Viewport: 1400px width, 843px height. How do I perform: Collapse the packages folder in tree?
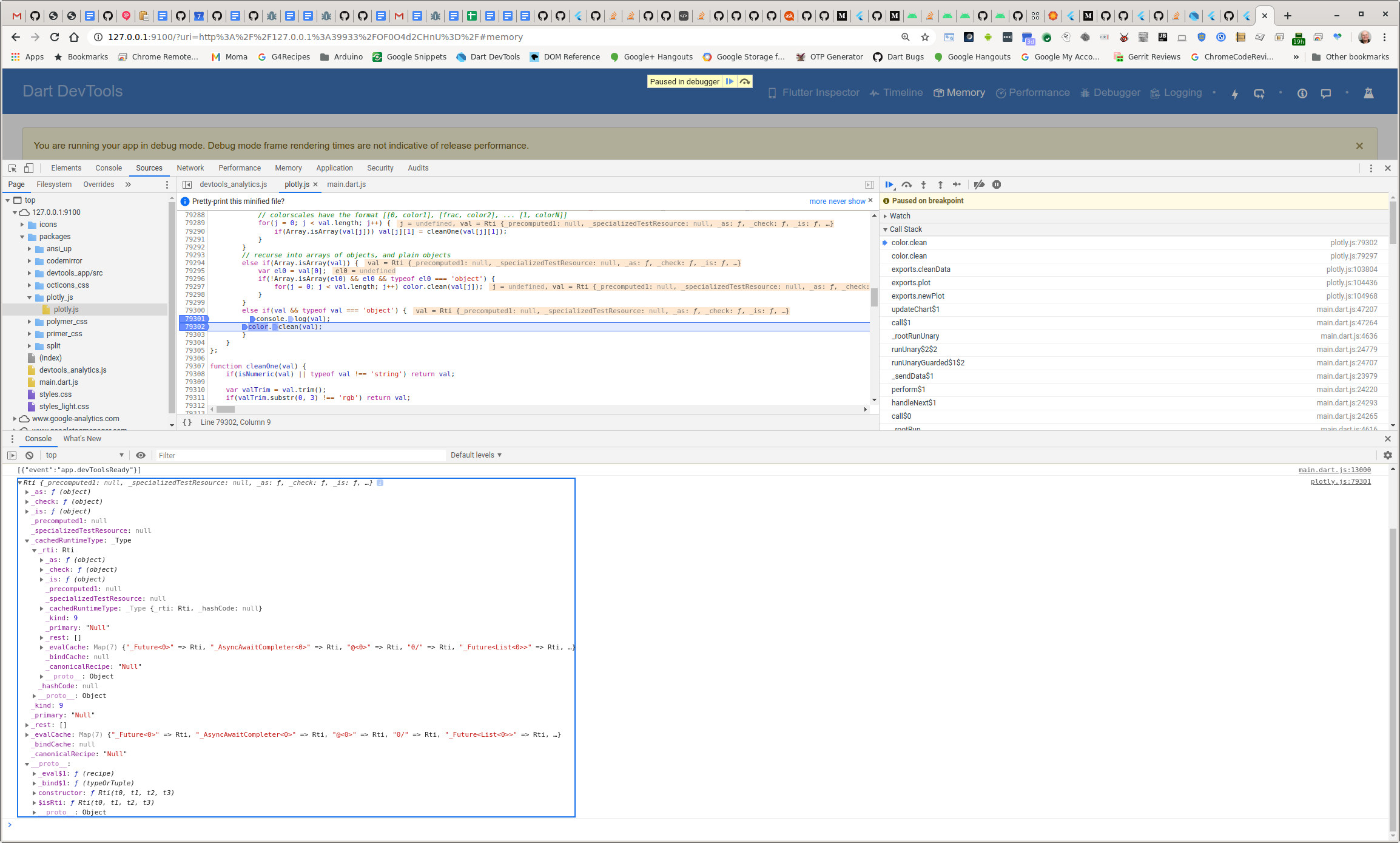tap(22, 237)
